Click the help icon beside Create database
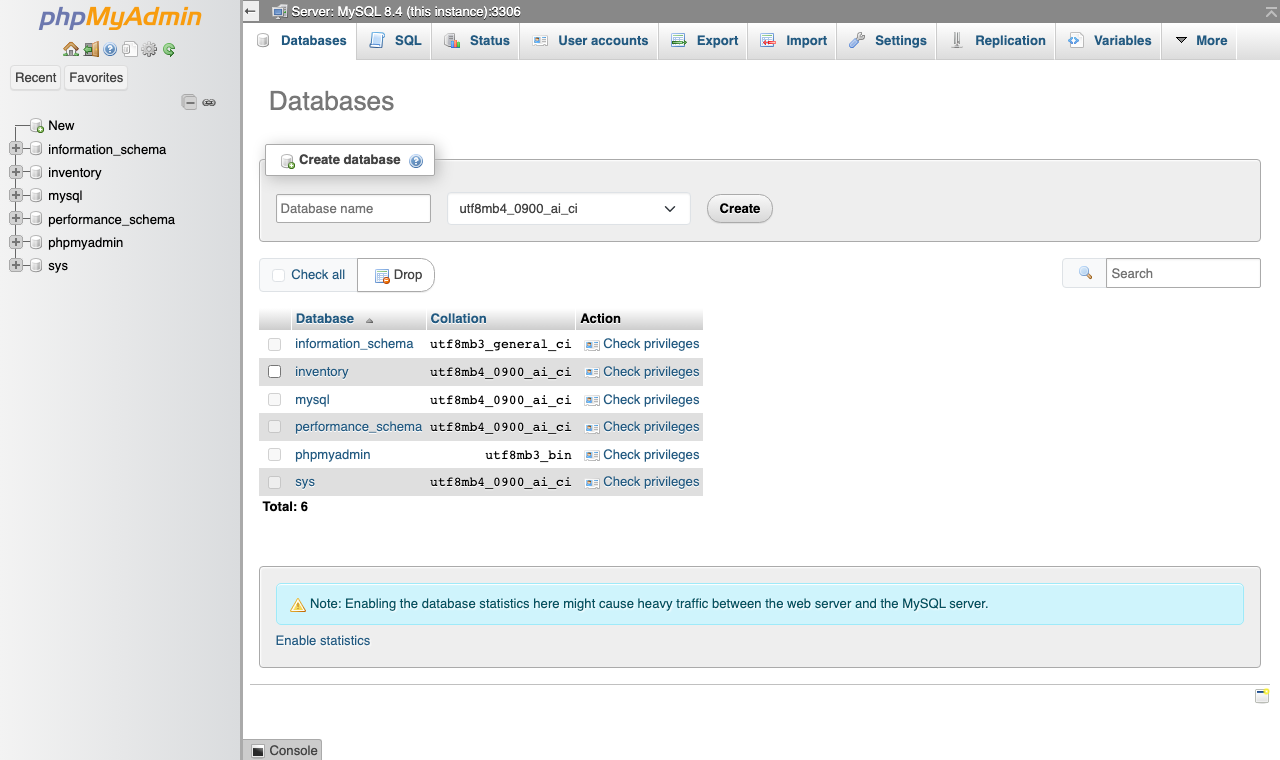This screenshot has width=1280, height=760. pyautogui.click(x=416, y=160)
